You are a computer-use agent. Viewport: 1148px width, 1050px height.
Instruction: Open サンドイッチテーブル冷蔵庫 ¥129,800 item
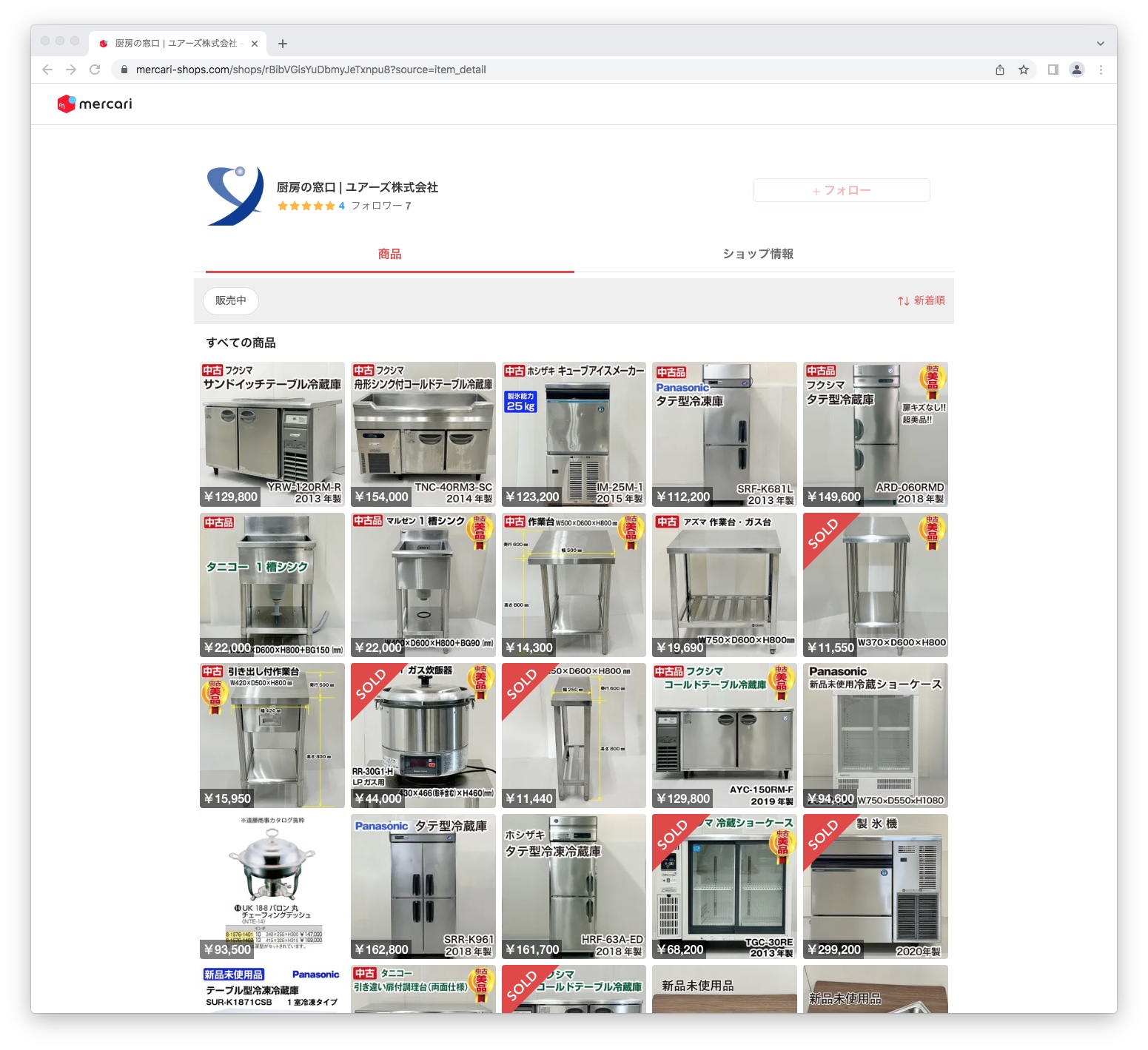tap(272, 434)
